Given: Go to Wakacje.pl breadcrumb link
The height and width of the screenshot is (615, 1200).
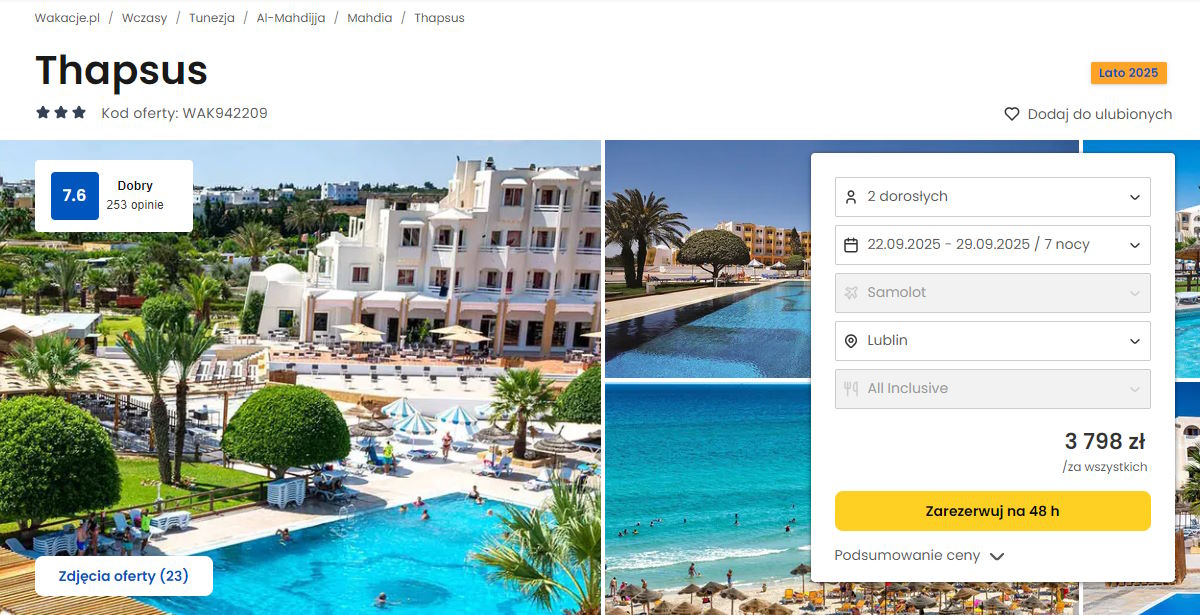Looking at the screenshot, I should coord(67,18).
